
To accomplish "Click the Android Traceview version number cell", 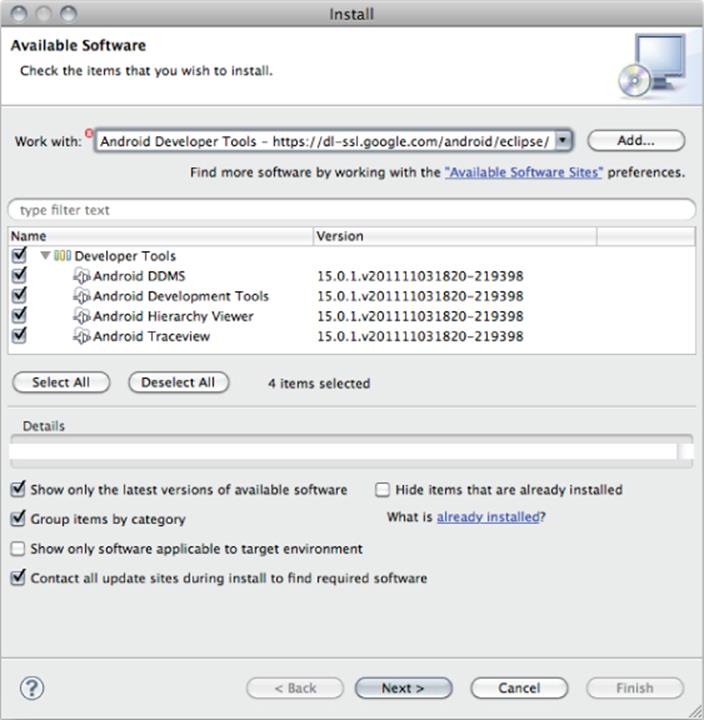I will 420,337.
